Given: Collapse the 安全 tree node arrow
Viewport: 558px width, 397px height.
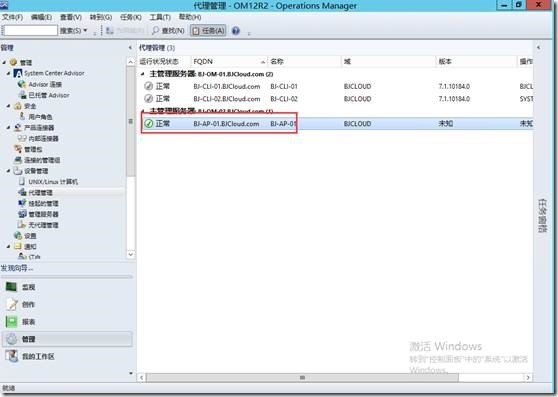Looking at the screenshot, I should tap(9, 106).
